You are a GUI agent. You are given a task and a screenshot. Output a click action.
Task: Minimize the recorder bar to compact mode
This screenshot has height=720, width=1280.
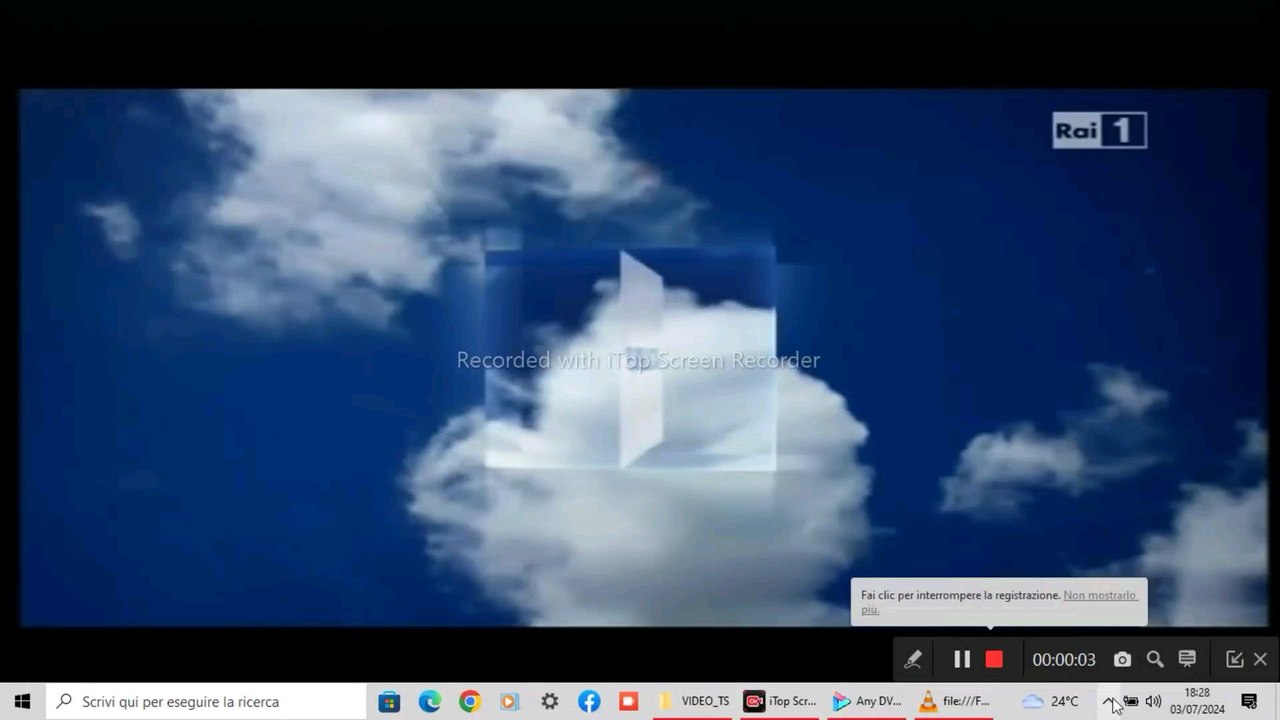[1235, 659]
